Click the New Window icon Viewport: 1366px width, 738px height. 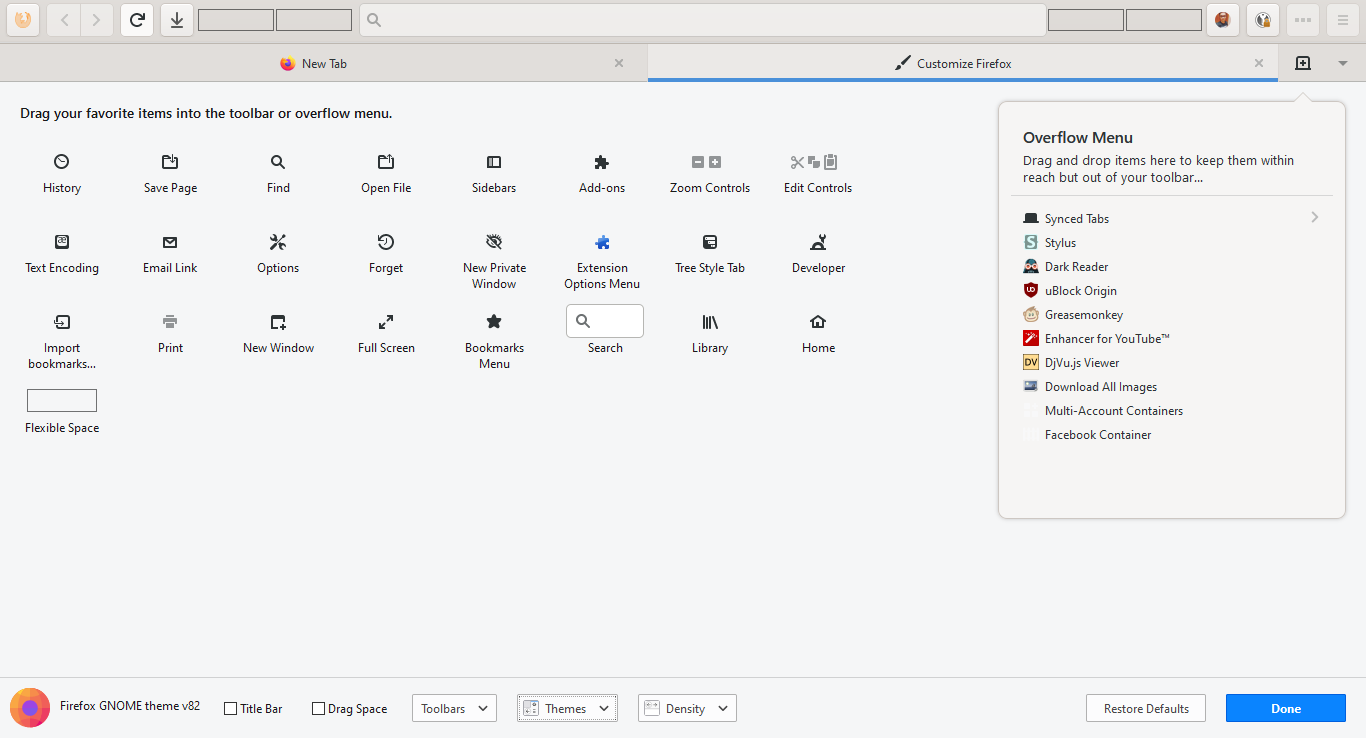point(278,322)
